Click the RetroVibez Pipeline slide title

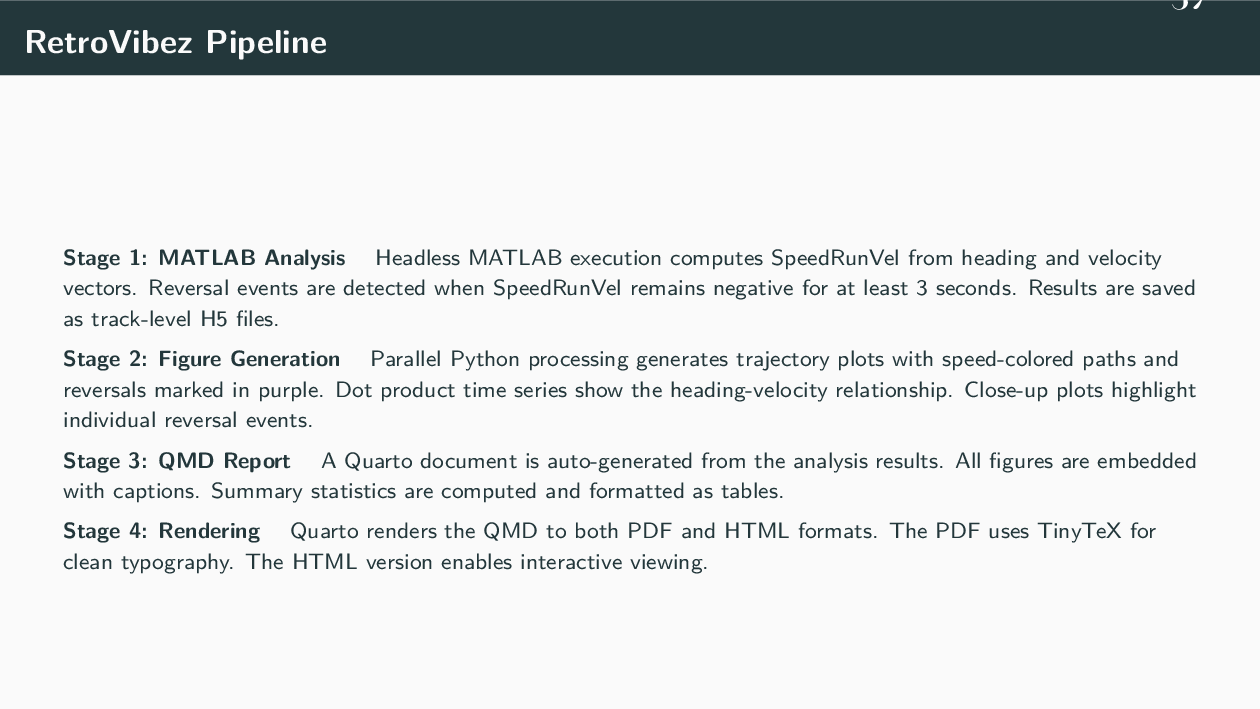pos(175,42)
